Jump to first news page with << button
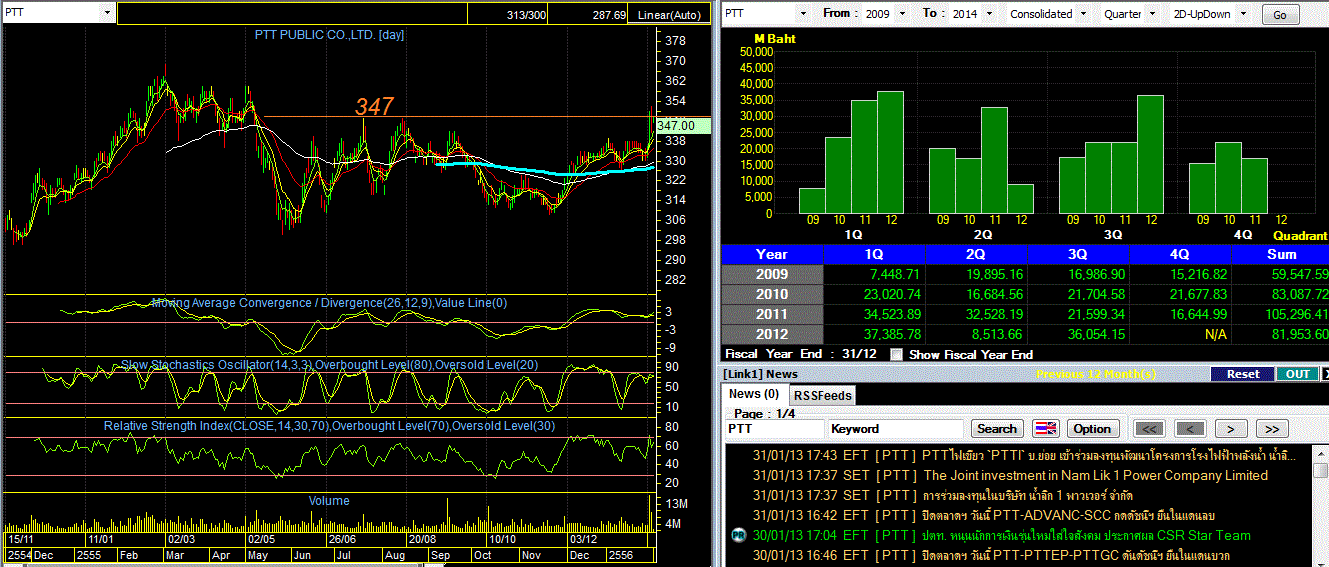 pos(1150,428)
